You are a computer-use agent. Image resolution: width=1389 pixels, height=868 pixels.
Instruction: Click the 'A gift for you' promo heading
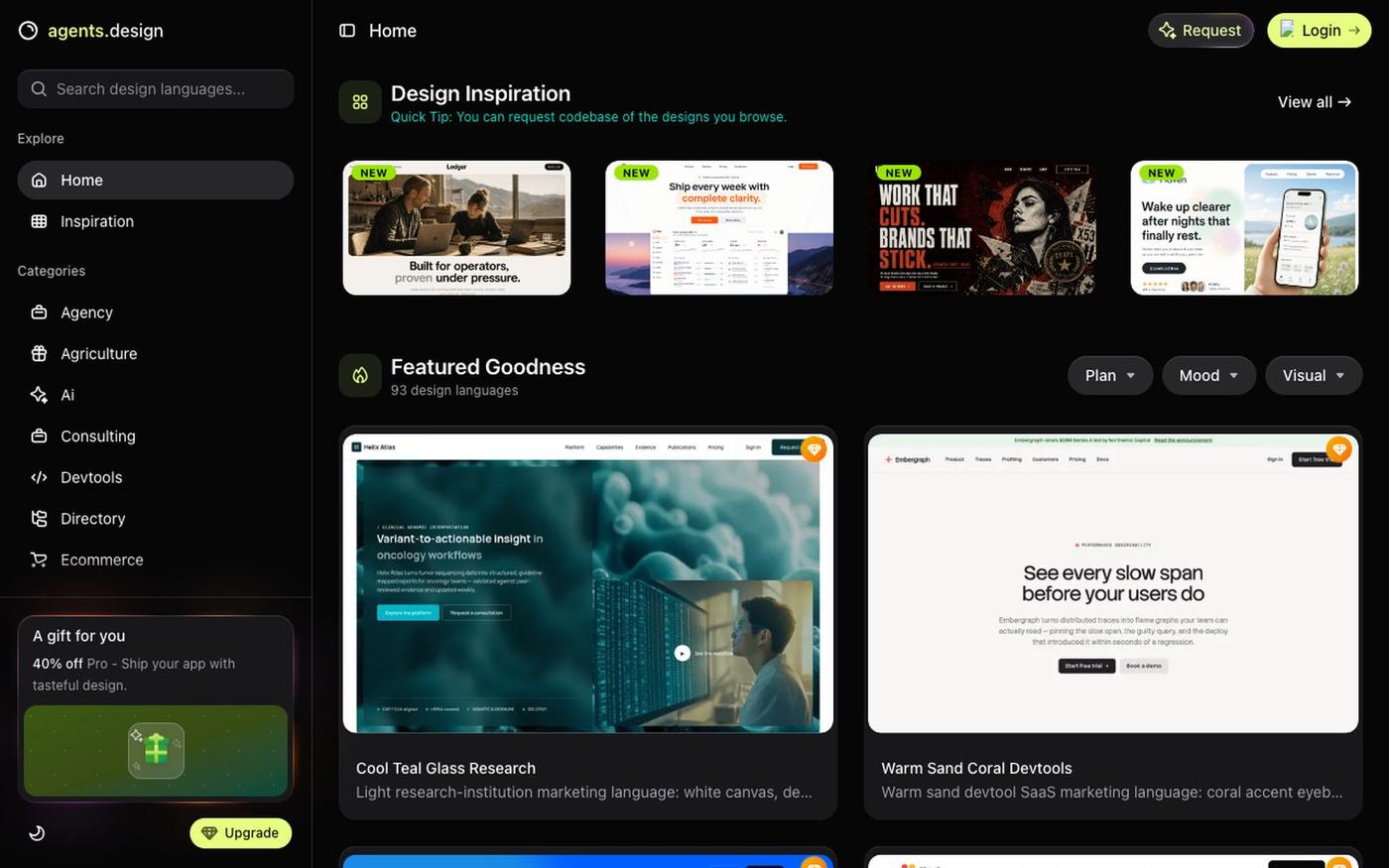pyautogui.click(x=78, y=636)
